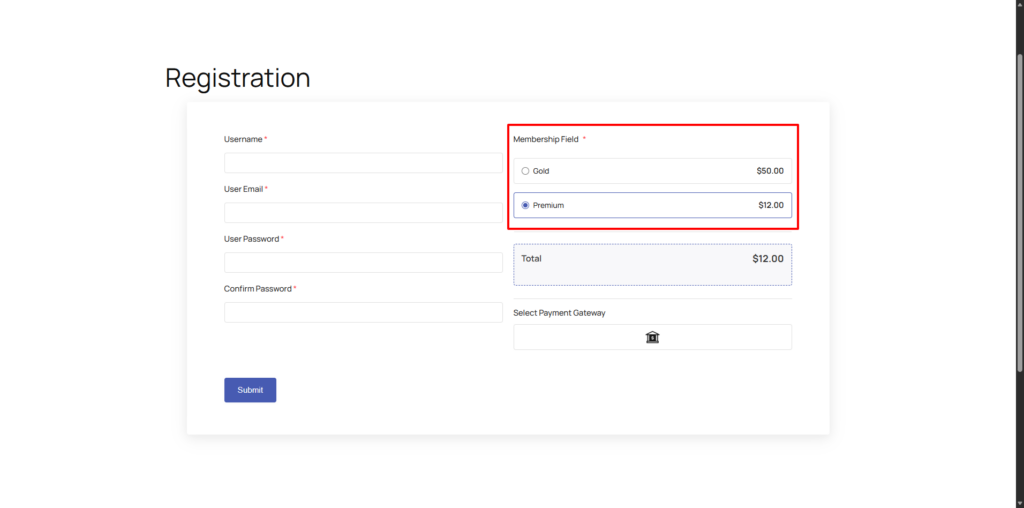Screen dimensions: 1024x508
Task: Select the Gold membership radio button
Action: click(525, 171)
